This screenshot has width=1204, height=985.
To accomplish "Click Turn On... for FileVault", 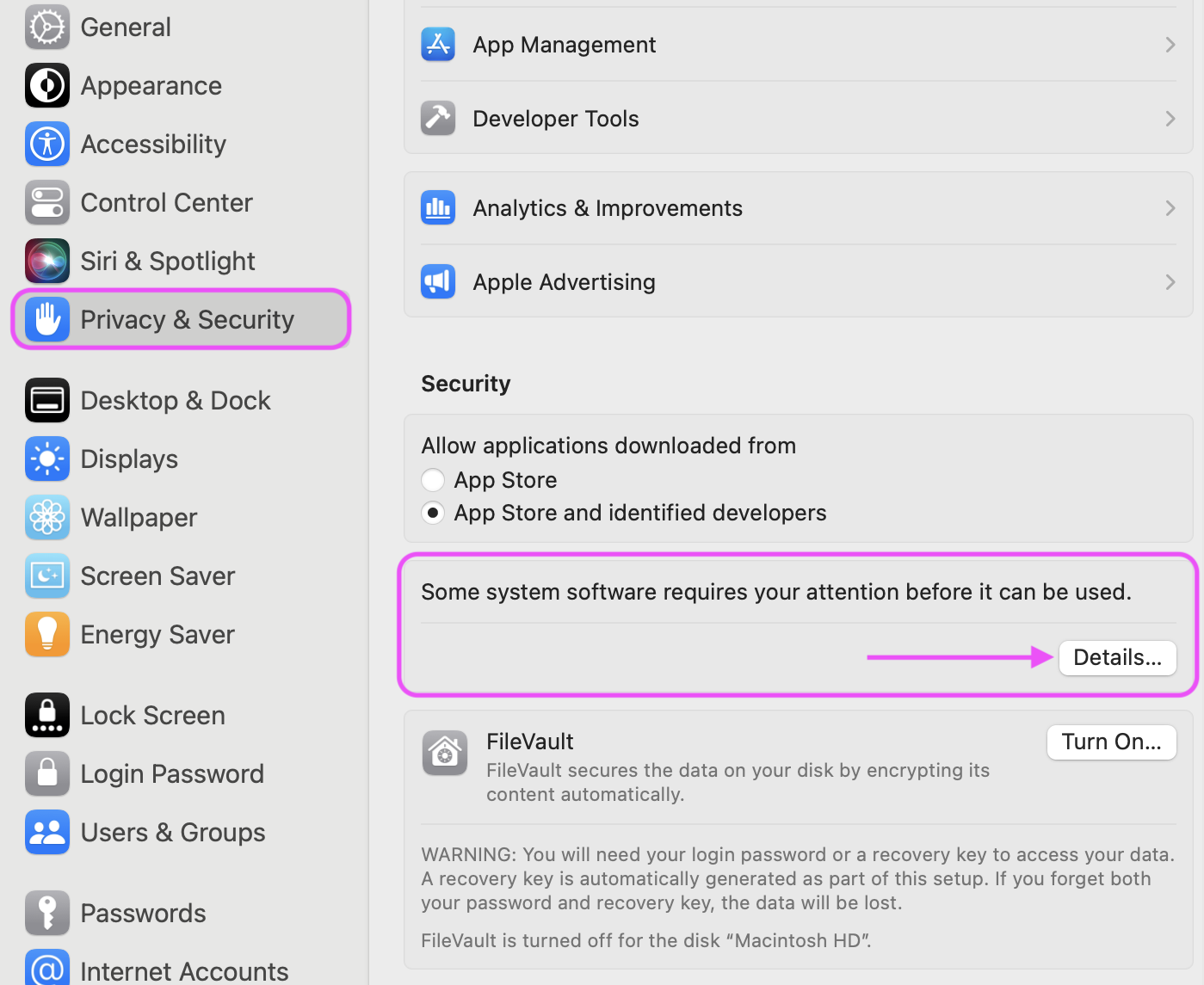I will tap(1111, 742).
